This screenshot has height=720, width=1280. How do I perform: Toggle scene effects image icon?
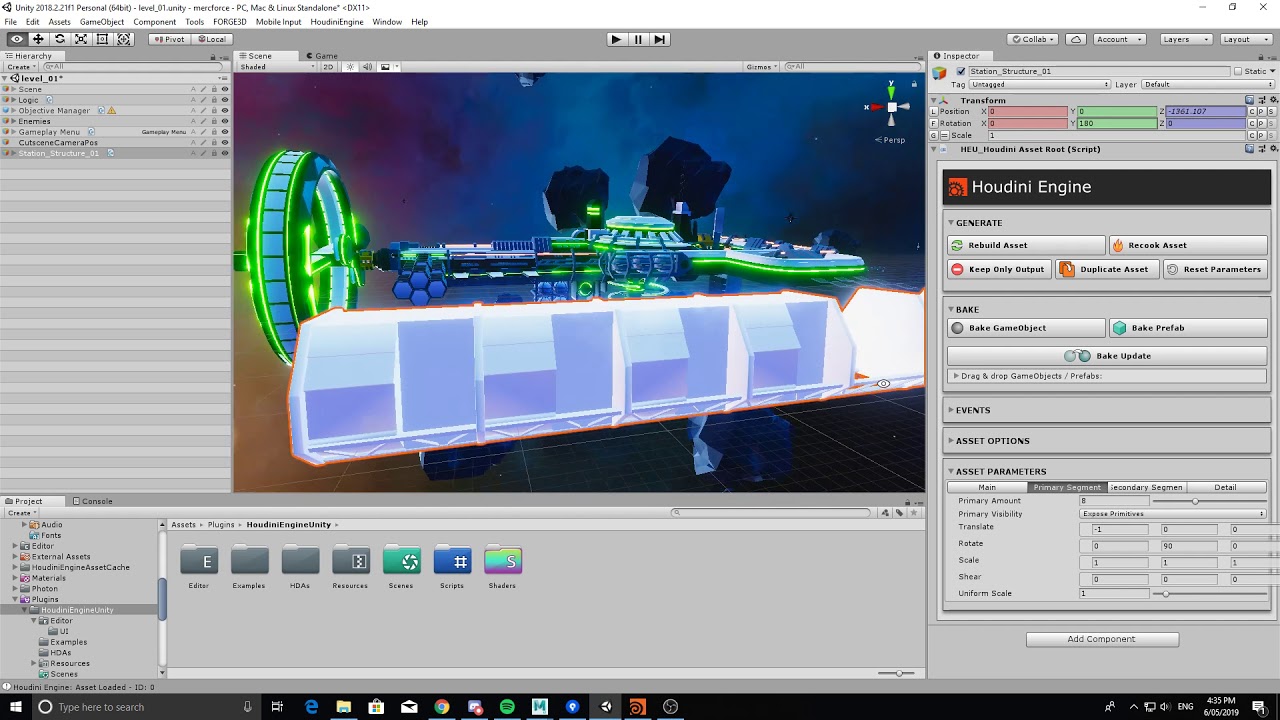(x=385, y=67)
